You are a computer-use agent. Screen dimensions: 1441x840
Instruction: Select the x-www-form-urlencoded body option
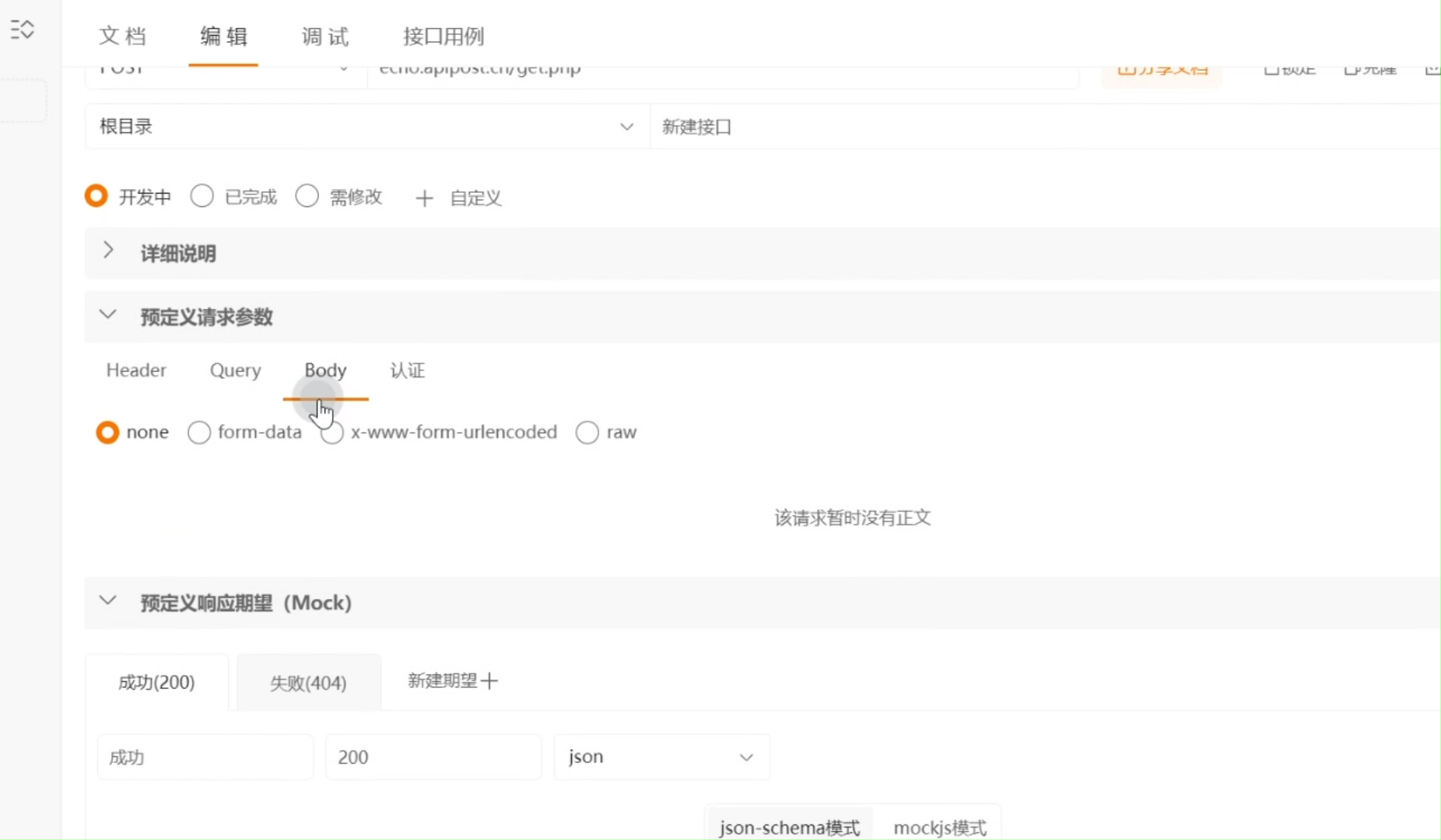pyautogui.click(x=333, y=434)
